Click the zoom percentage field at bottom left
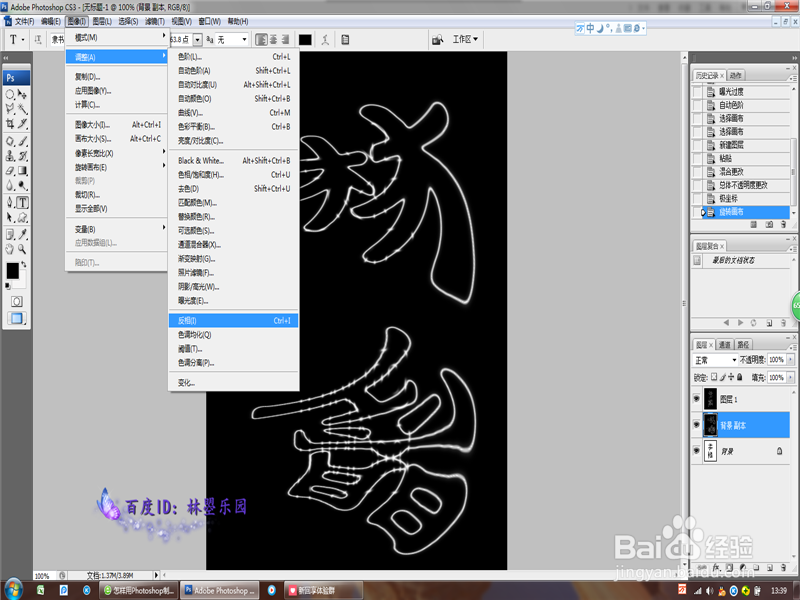The image size is (800, 600). [x=40, y=576]
